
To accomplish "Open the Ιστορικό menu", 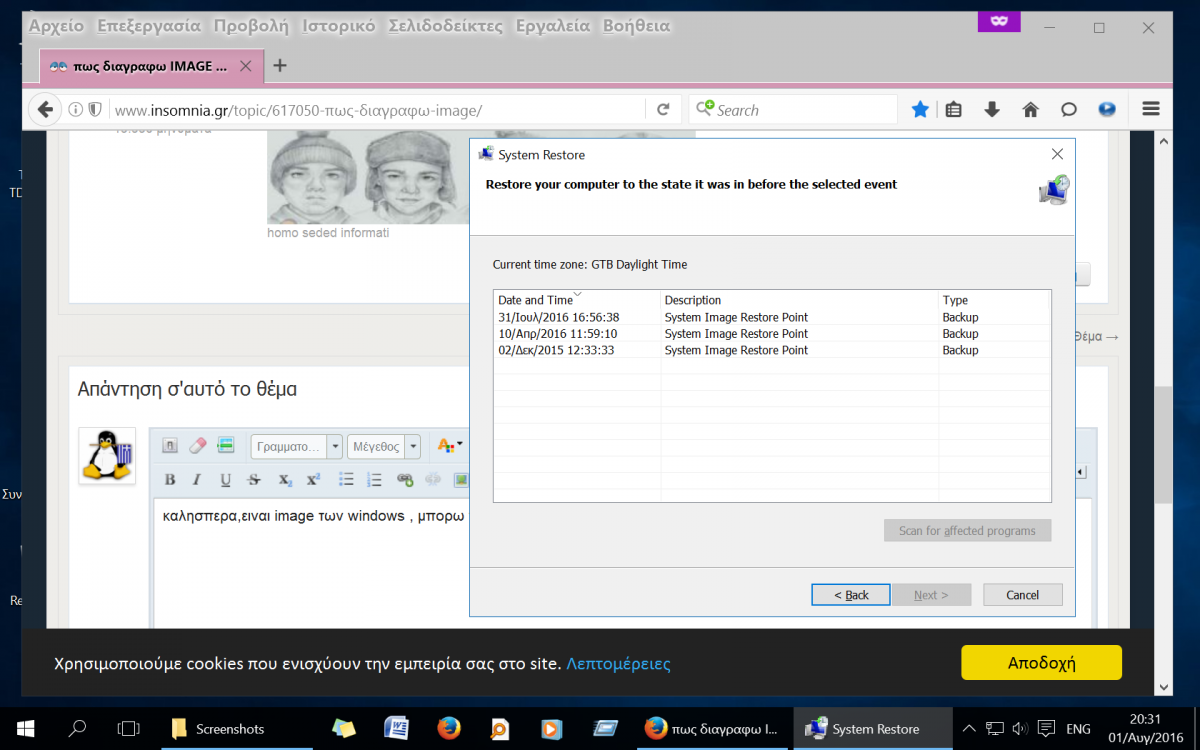I will 338,26.
